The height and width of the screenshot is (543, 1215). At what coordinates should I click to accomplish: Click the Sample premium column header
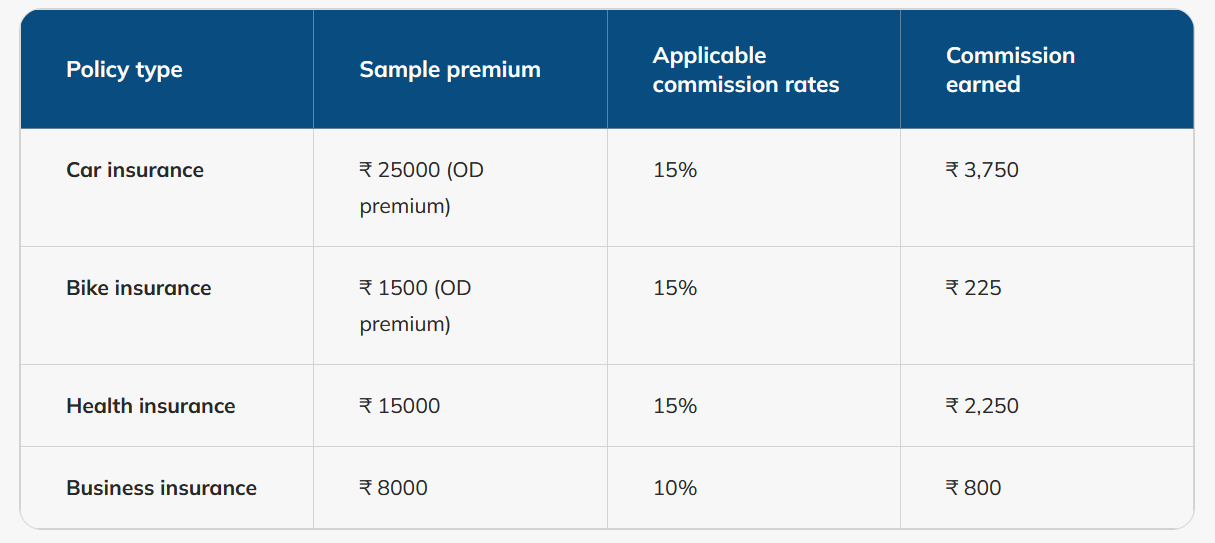click(449, 70)
